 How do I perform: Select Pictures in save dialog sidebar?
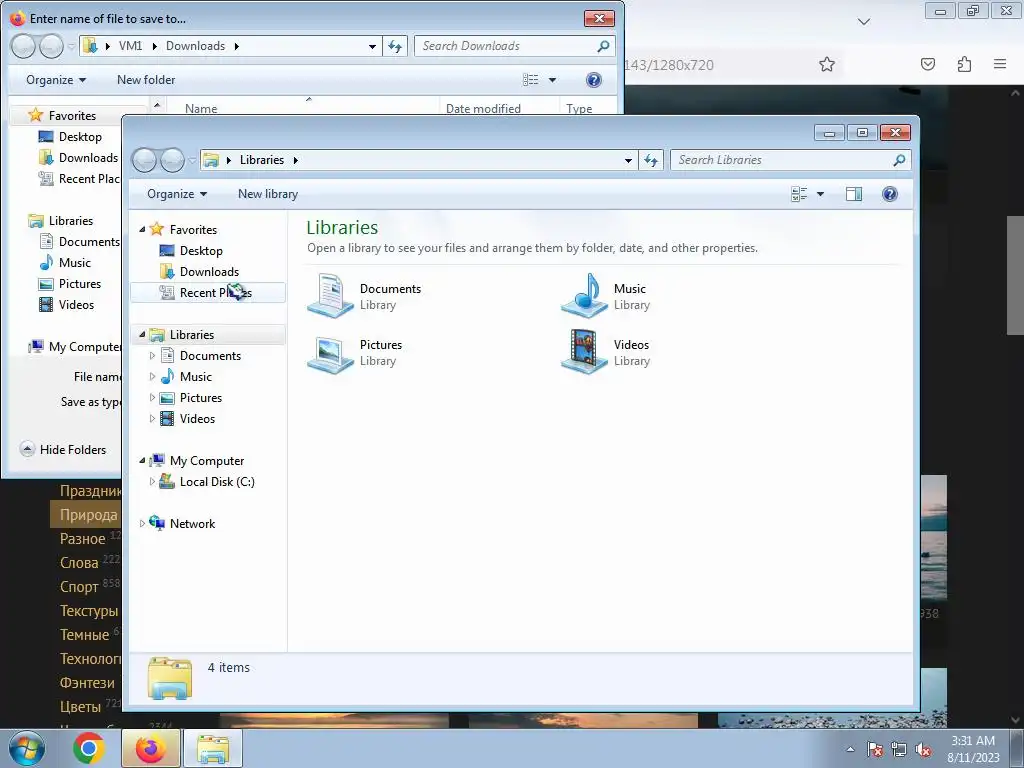pos(80,283)
